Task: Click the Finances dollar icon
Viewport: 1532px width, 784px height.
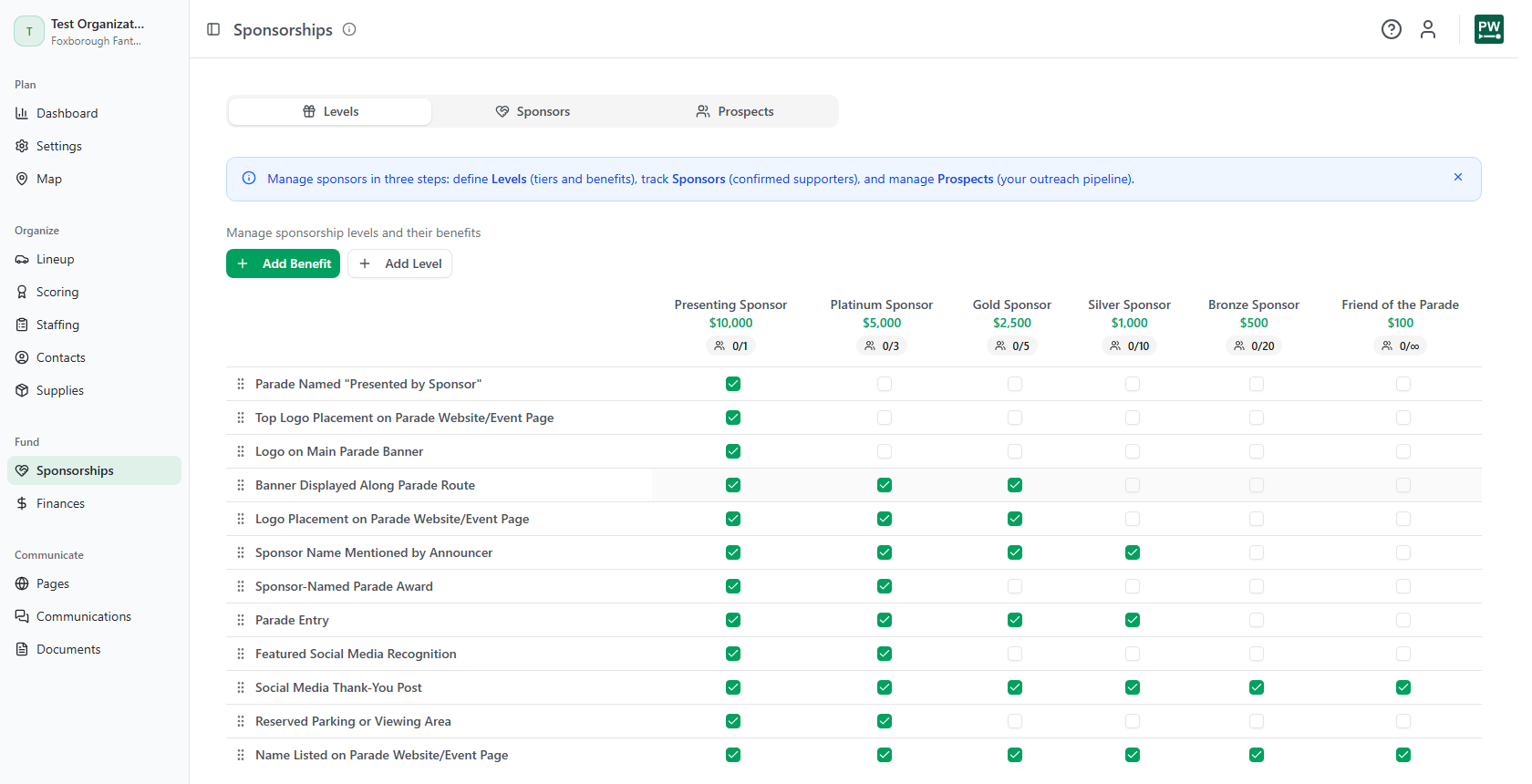Action: coord(22,503)
